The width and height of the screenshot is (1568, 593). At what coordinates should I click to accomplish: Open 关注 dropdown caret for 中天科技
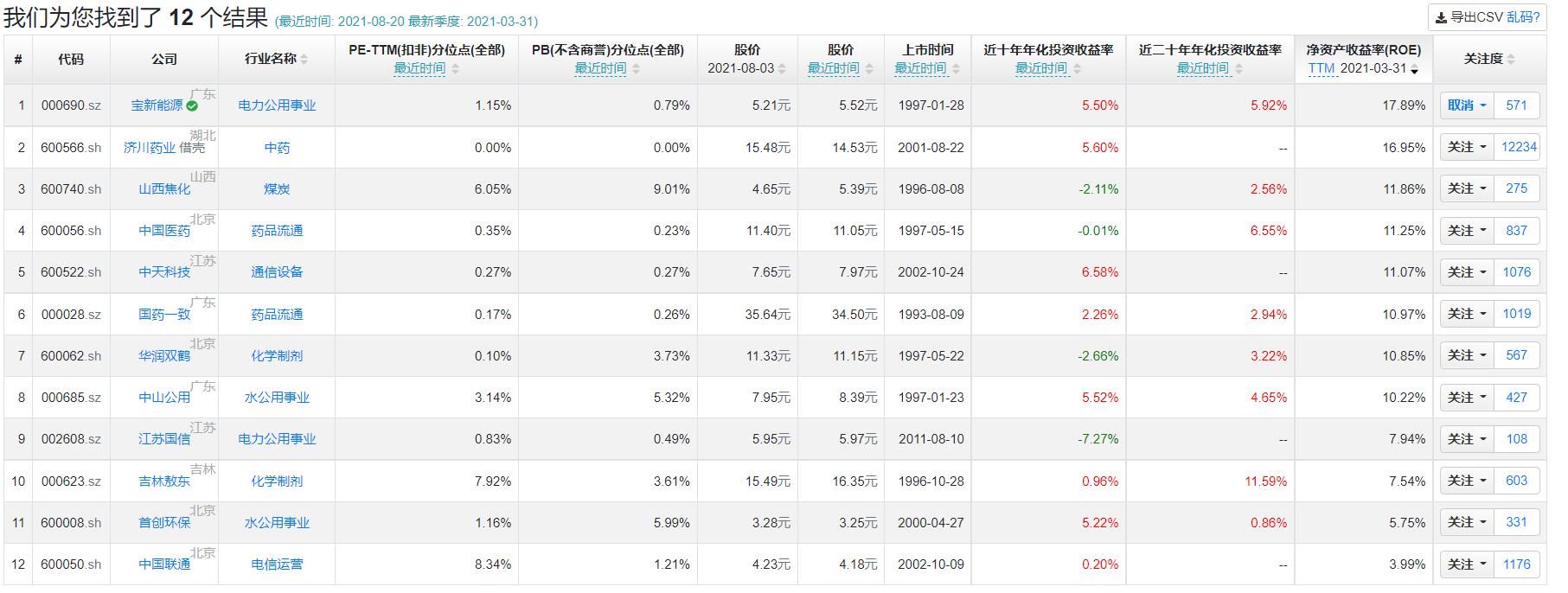[1483, 272]
